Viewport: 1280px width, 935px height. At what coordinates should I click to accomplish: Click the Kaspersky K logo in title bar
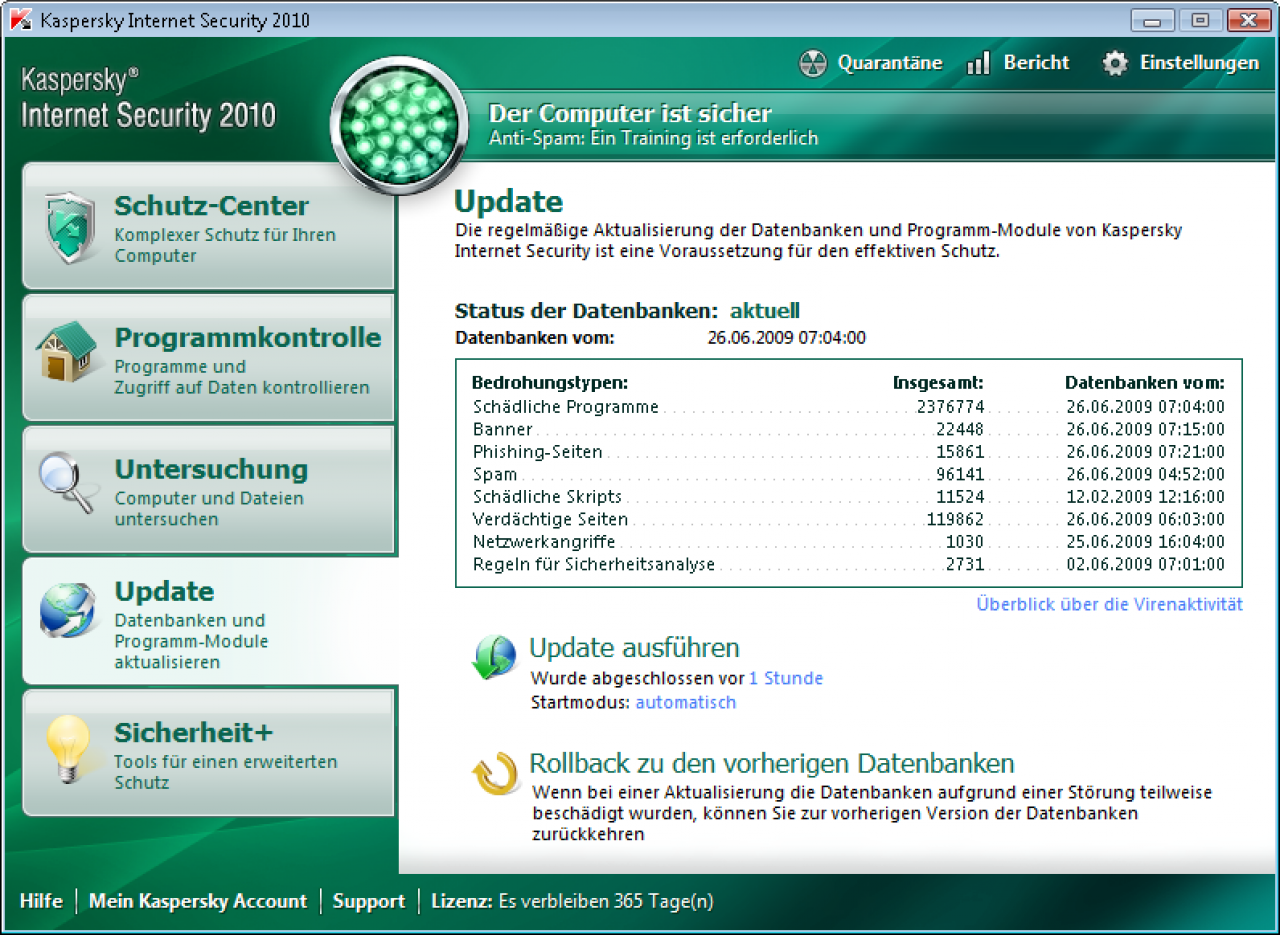pyautogui.click(x=19, y=19)
